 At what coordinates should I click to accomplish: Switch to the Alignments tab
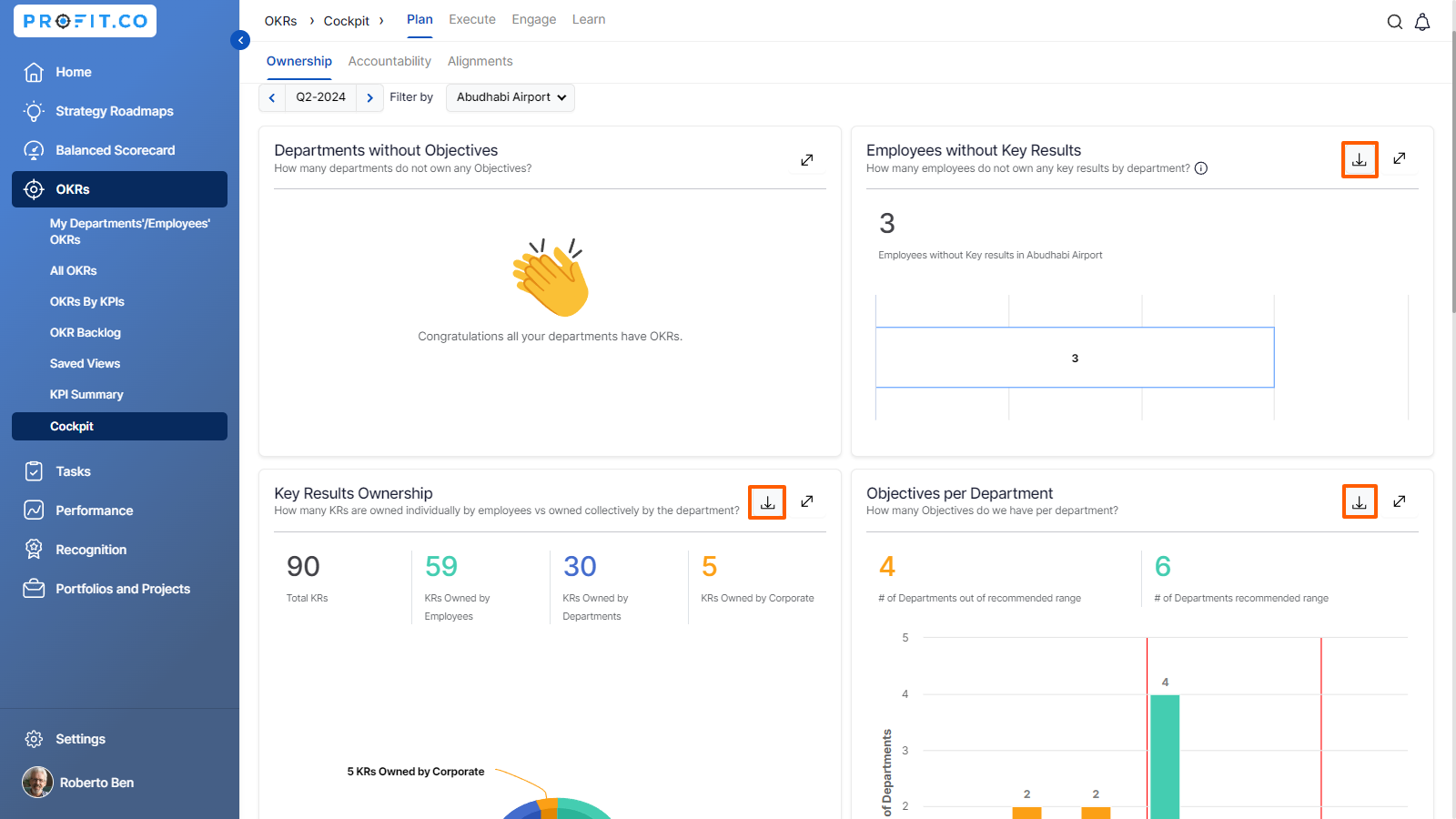(x=480, y=61)
